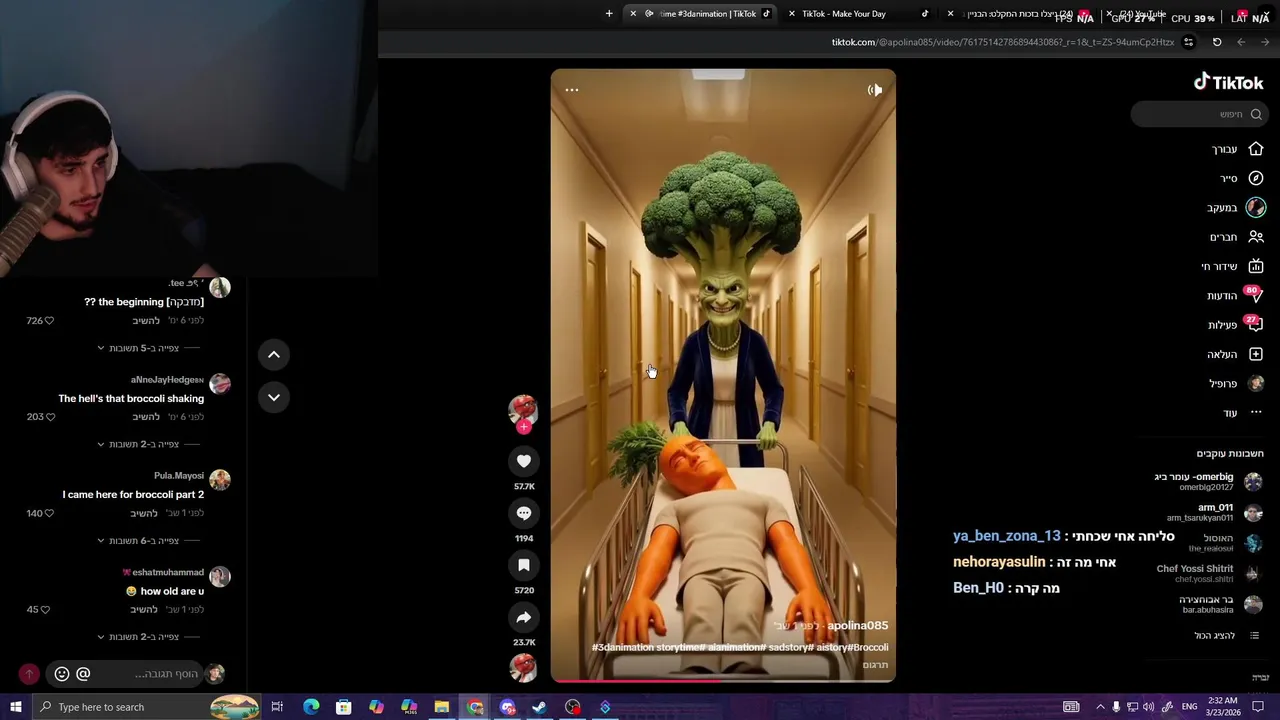
Task: Like the 'broccoli shaking' comment (203)
Action: point(50,417)
